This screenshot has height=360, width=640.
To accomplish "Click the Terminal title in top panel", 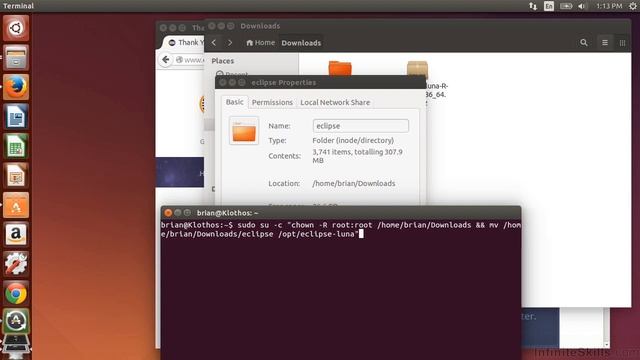I will click(x=18, y=6).
